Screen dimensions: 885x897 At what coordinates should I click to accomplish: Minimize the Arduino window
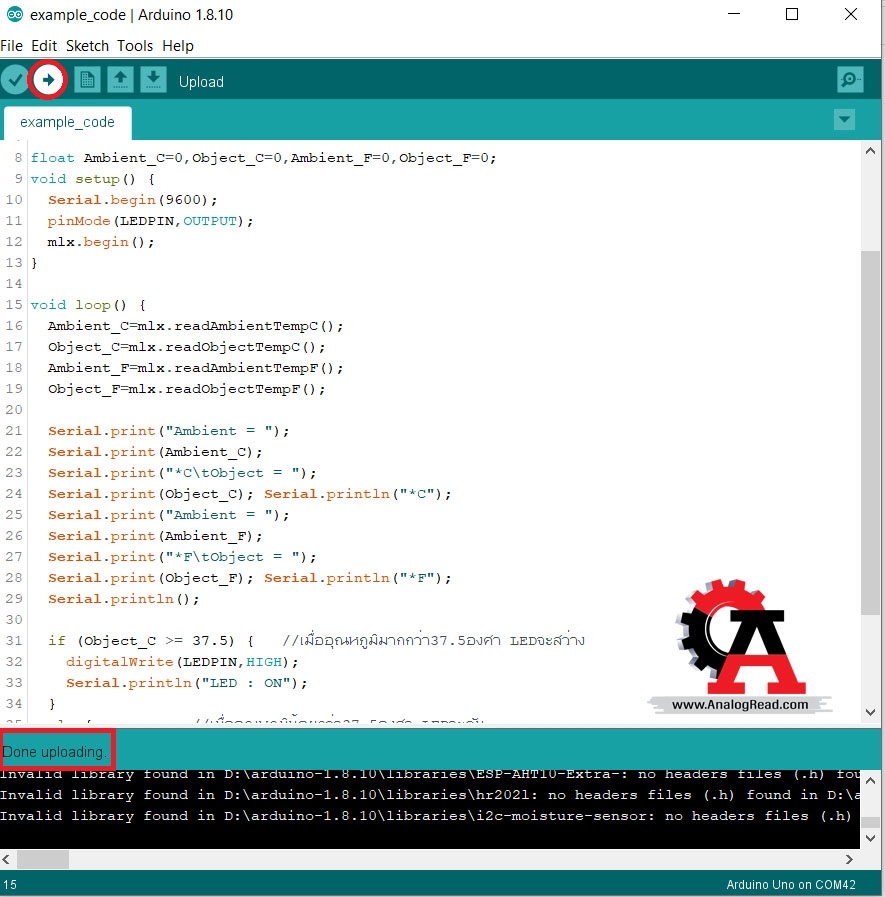click(734, 14)
